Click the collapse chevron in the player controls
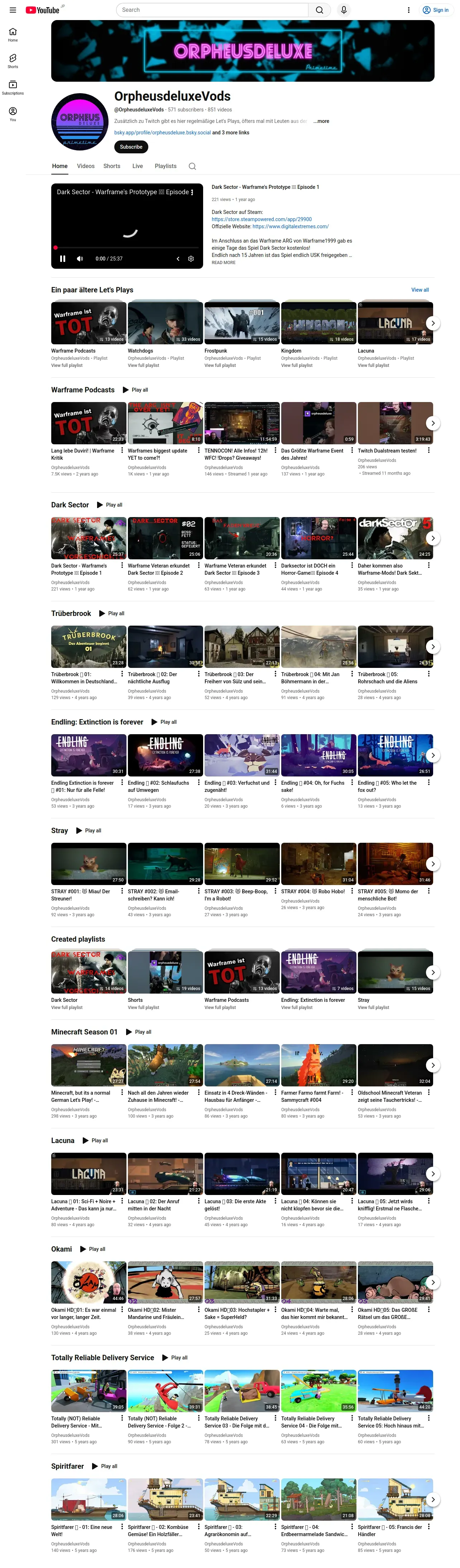 (x=178, y=259)
